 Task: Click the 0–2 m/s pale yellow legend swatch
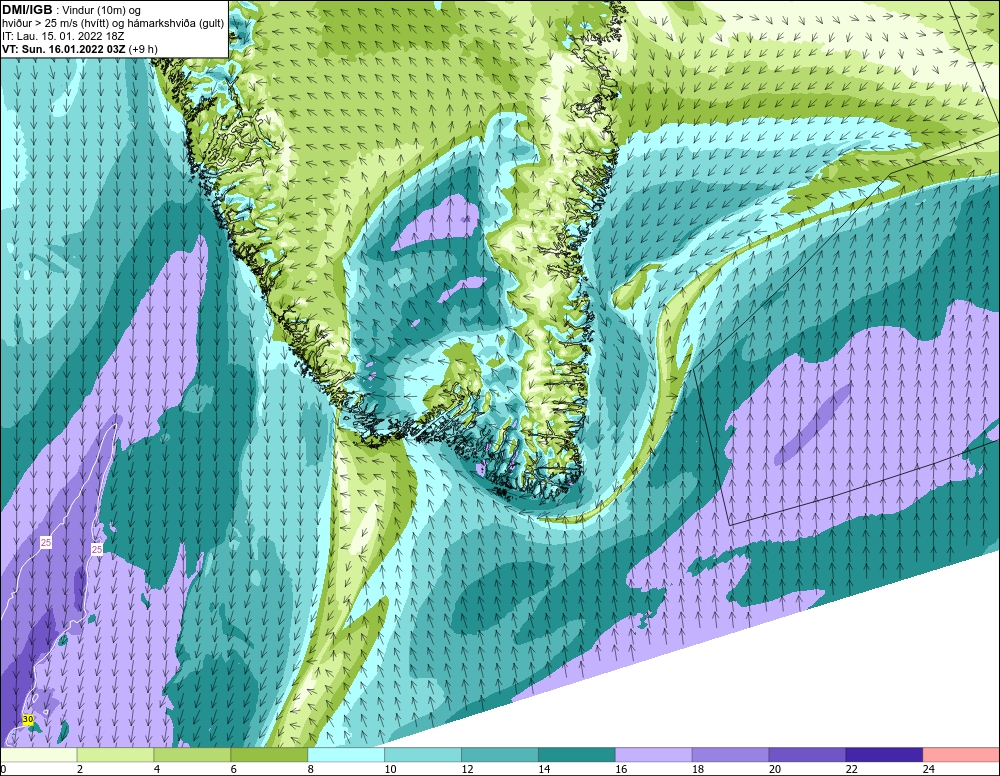click(x=39, y=755)
